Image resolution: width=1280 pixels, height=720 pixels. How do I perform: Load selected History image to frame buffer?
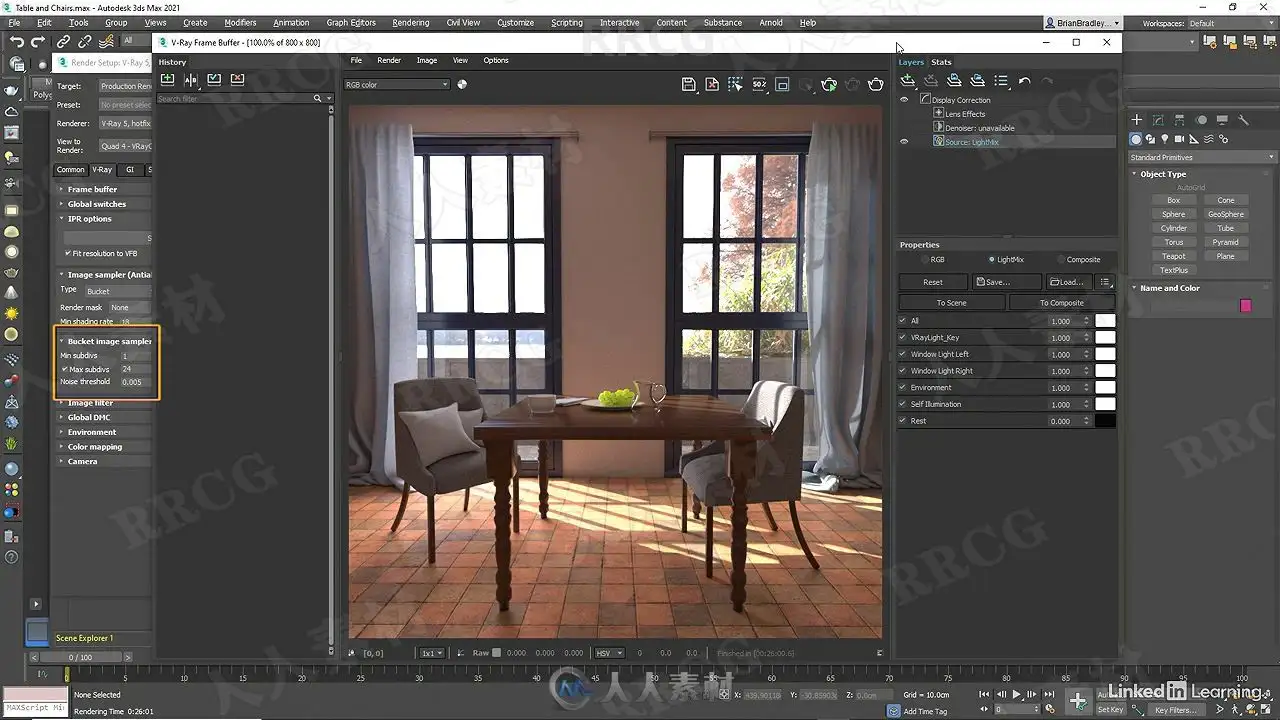pyautogui.click(x=214, y=79)
